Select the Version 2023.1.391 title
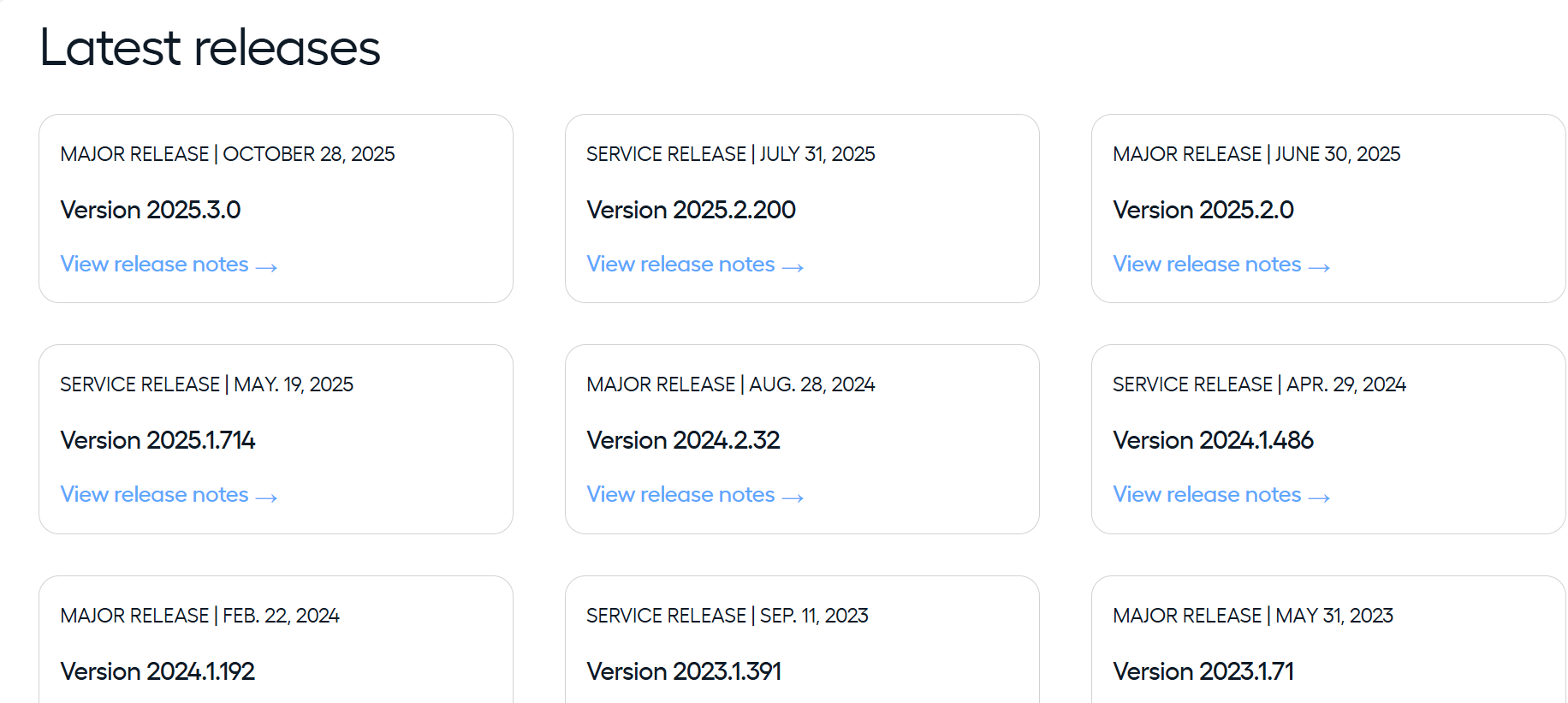The image size is (1568, 703). (x=684, y=671)
